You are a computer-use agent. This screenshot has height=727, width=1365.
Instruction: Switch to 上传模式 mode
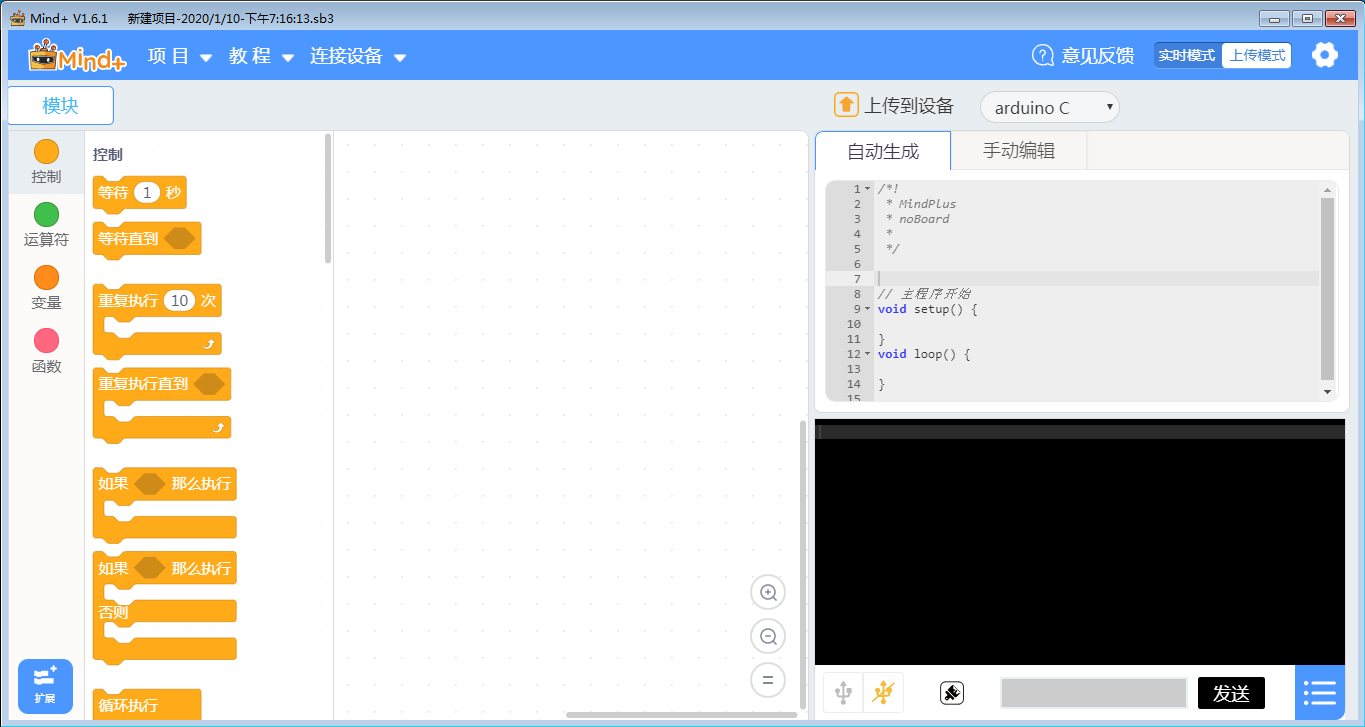point(1257,55)
